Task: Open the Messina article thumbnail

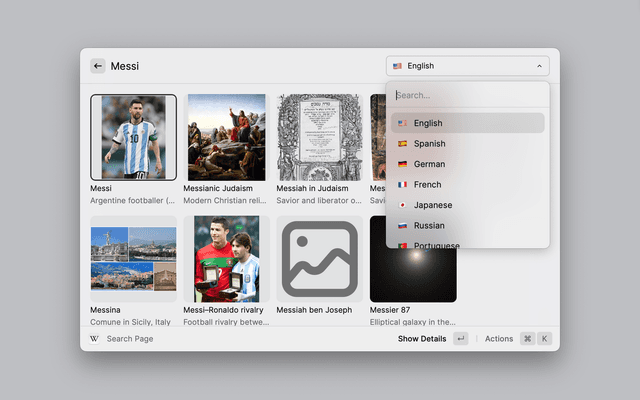Action: coord(133,259)
